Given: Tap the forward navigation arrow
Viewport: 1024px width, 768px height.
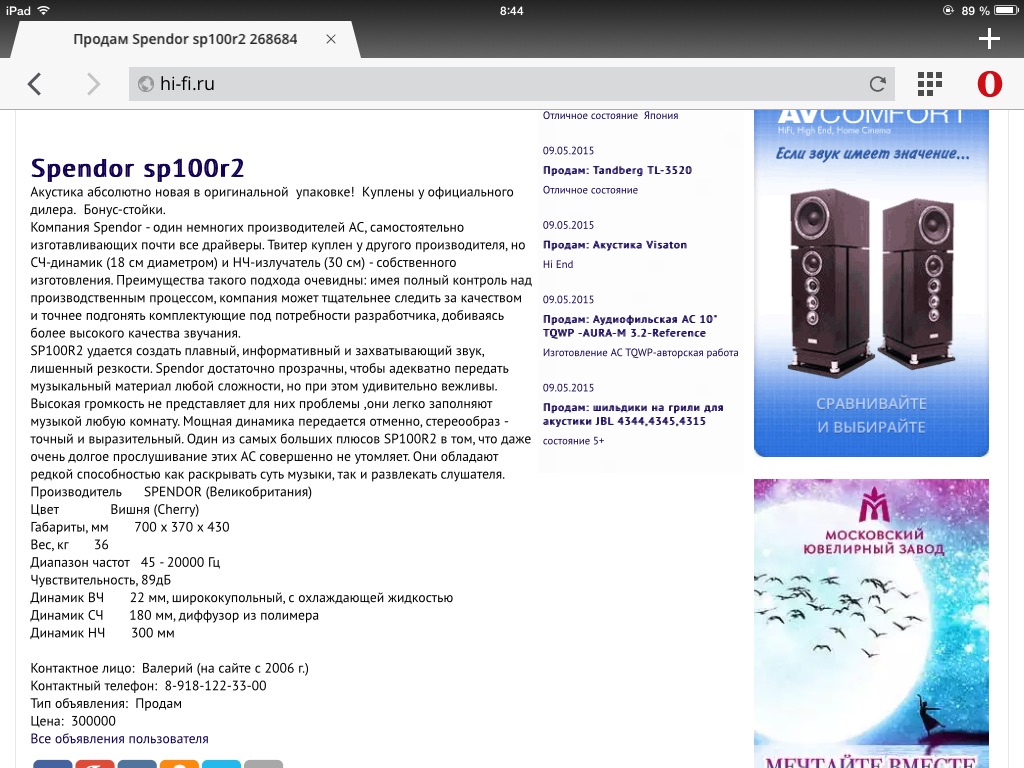Looking at the screenshot, I should [x=93, y=84].
